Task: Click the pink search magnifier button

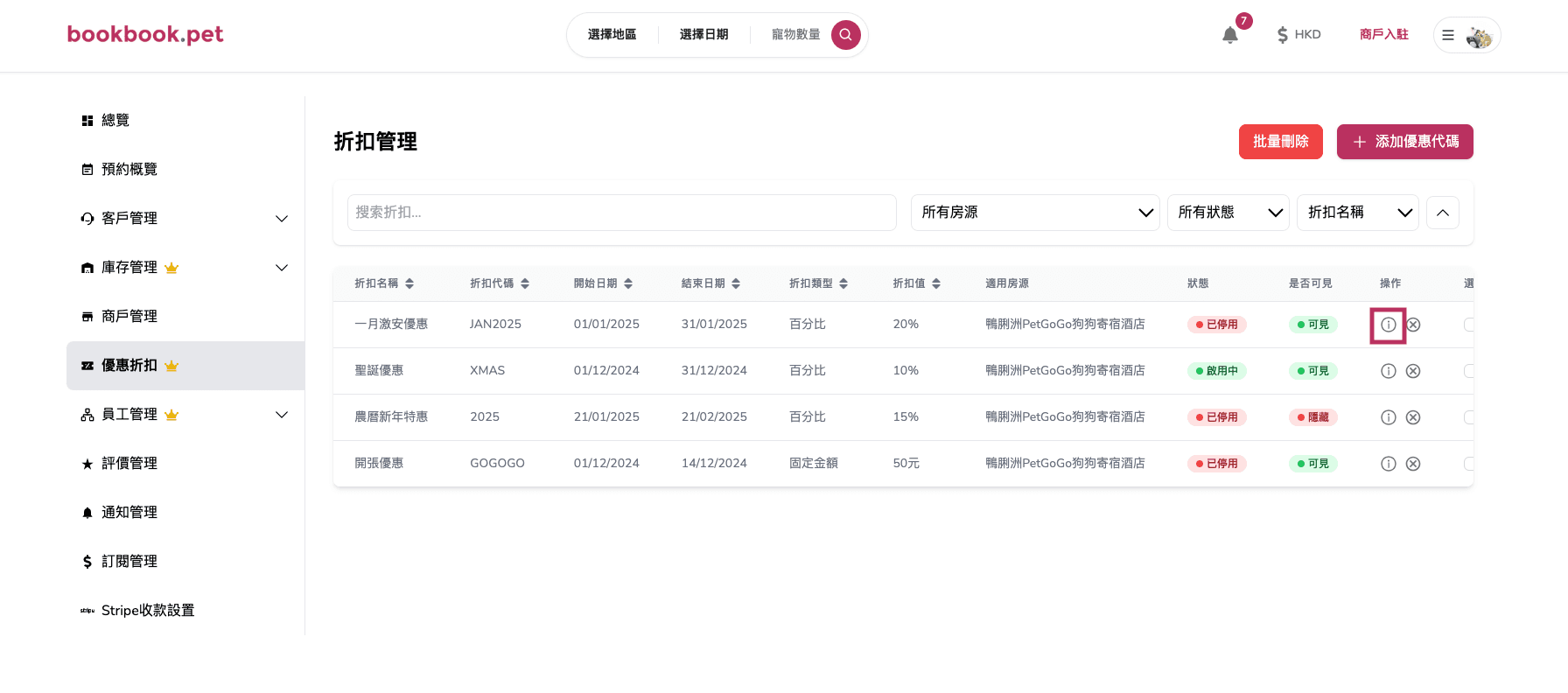Action: point(846,35)
